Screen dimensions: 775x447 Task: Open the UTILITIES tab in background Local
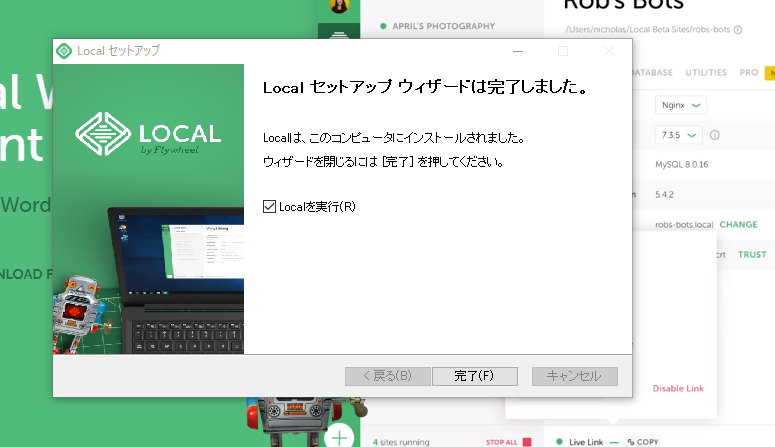(x=706, y=73)
